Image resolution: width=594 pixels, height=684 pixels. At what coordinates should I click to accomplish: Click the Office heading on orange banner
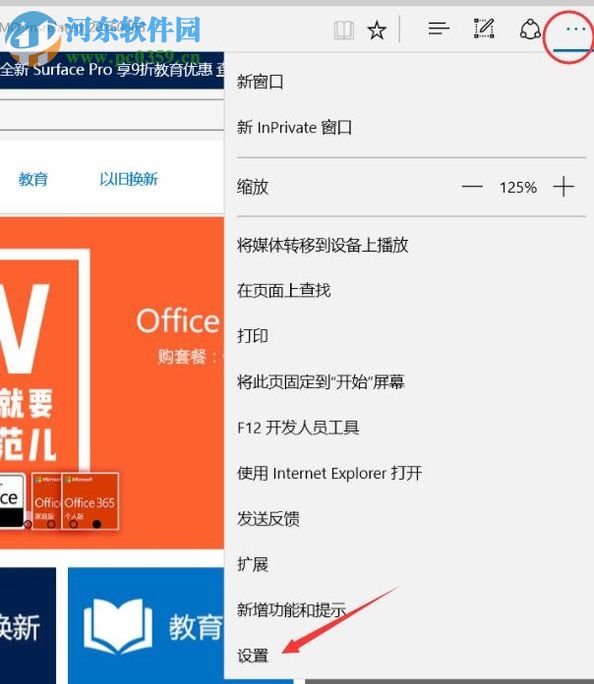tap(178, 321)
